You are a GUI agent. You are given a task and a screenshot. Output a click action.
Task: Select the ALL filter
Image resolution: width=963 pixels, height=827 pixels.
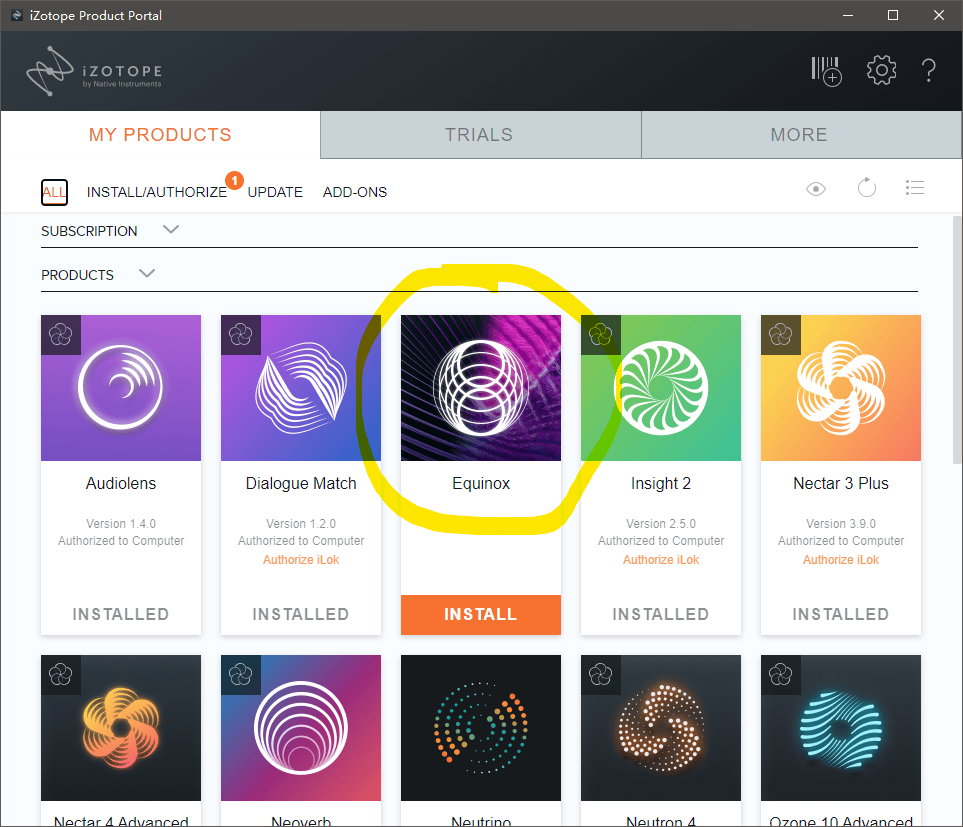point(54,192)
